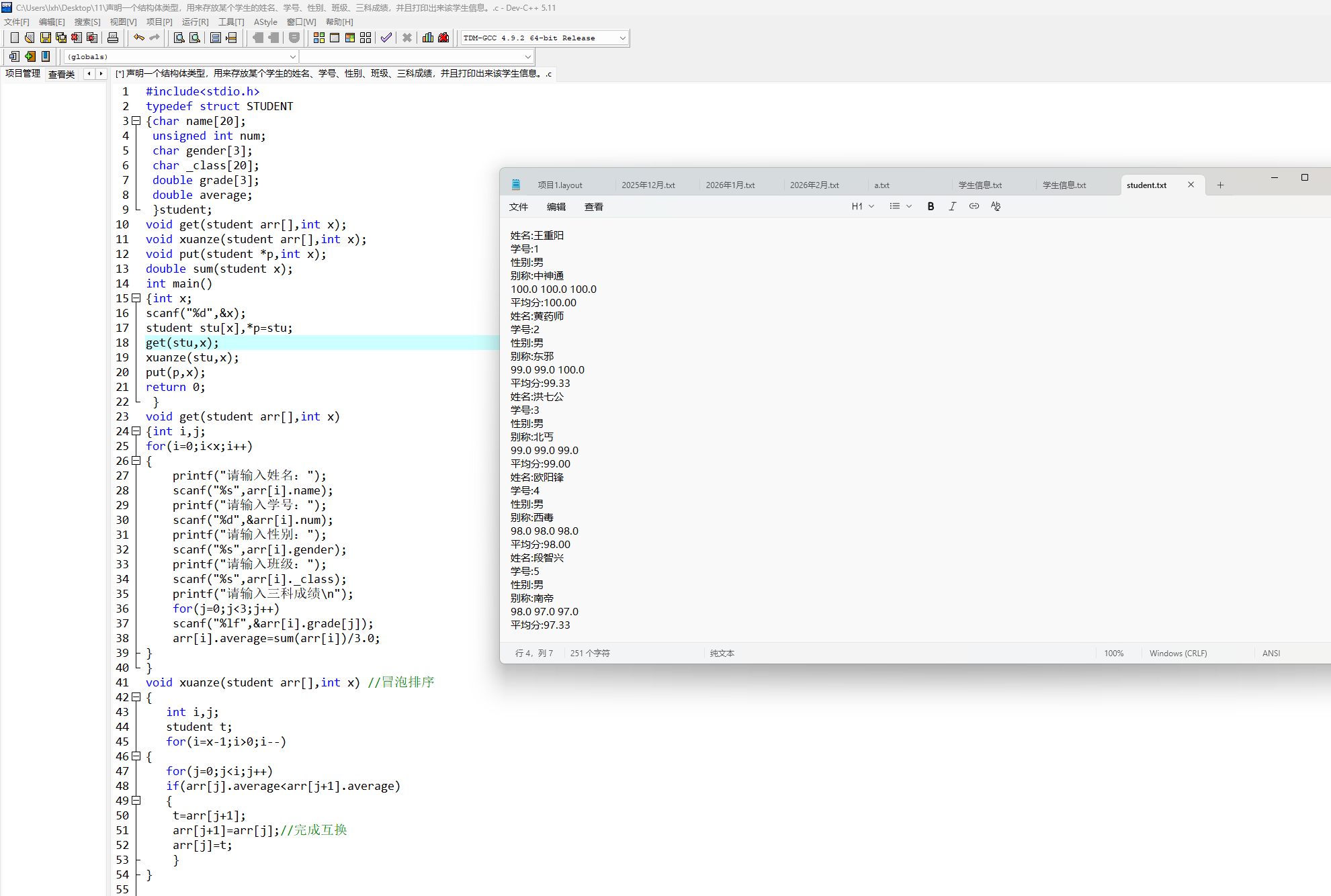1331x896 pixels.
Task: Click the 100% zoom indicator in status bar
Action: (1113, 653)
